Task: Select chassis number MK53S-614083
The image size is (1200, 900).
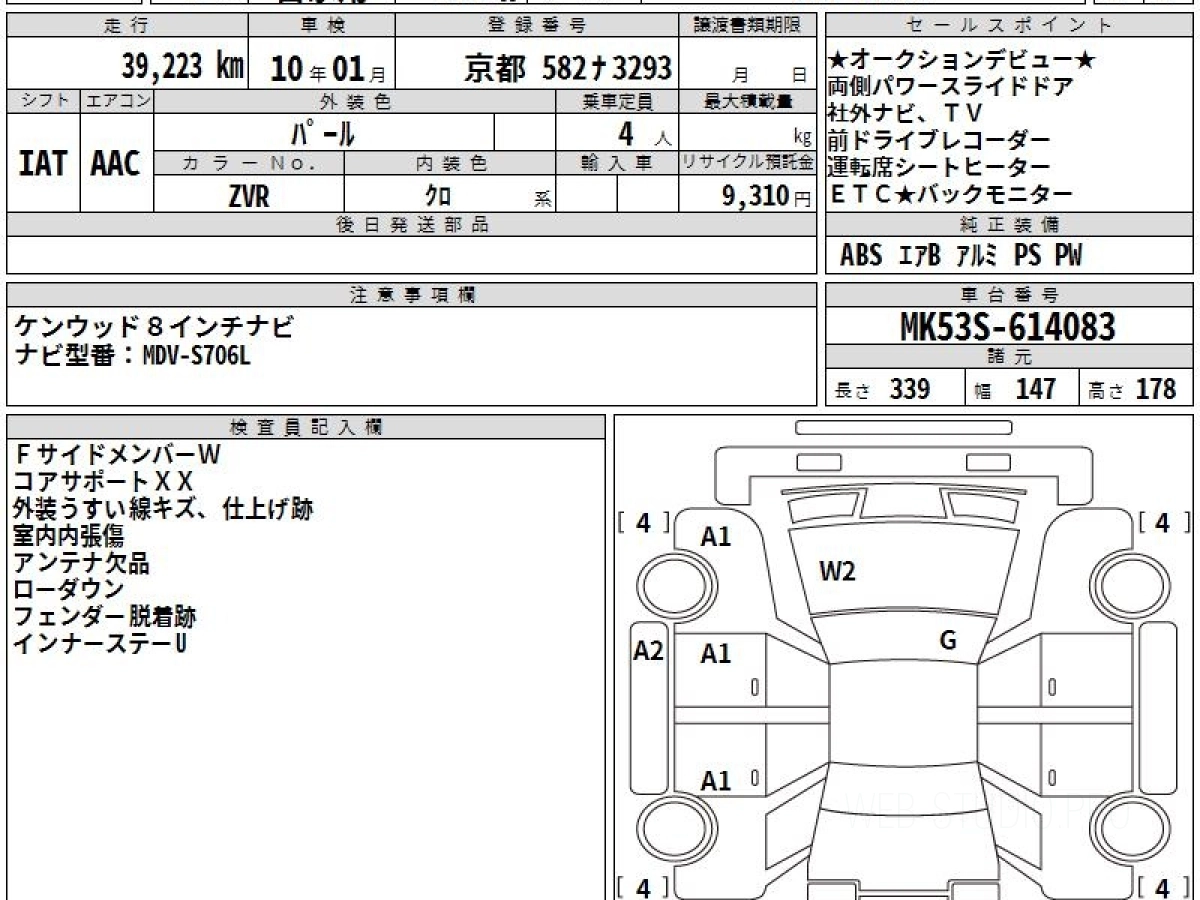Action: click(1008, 326)
